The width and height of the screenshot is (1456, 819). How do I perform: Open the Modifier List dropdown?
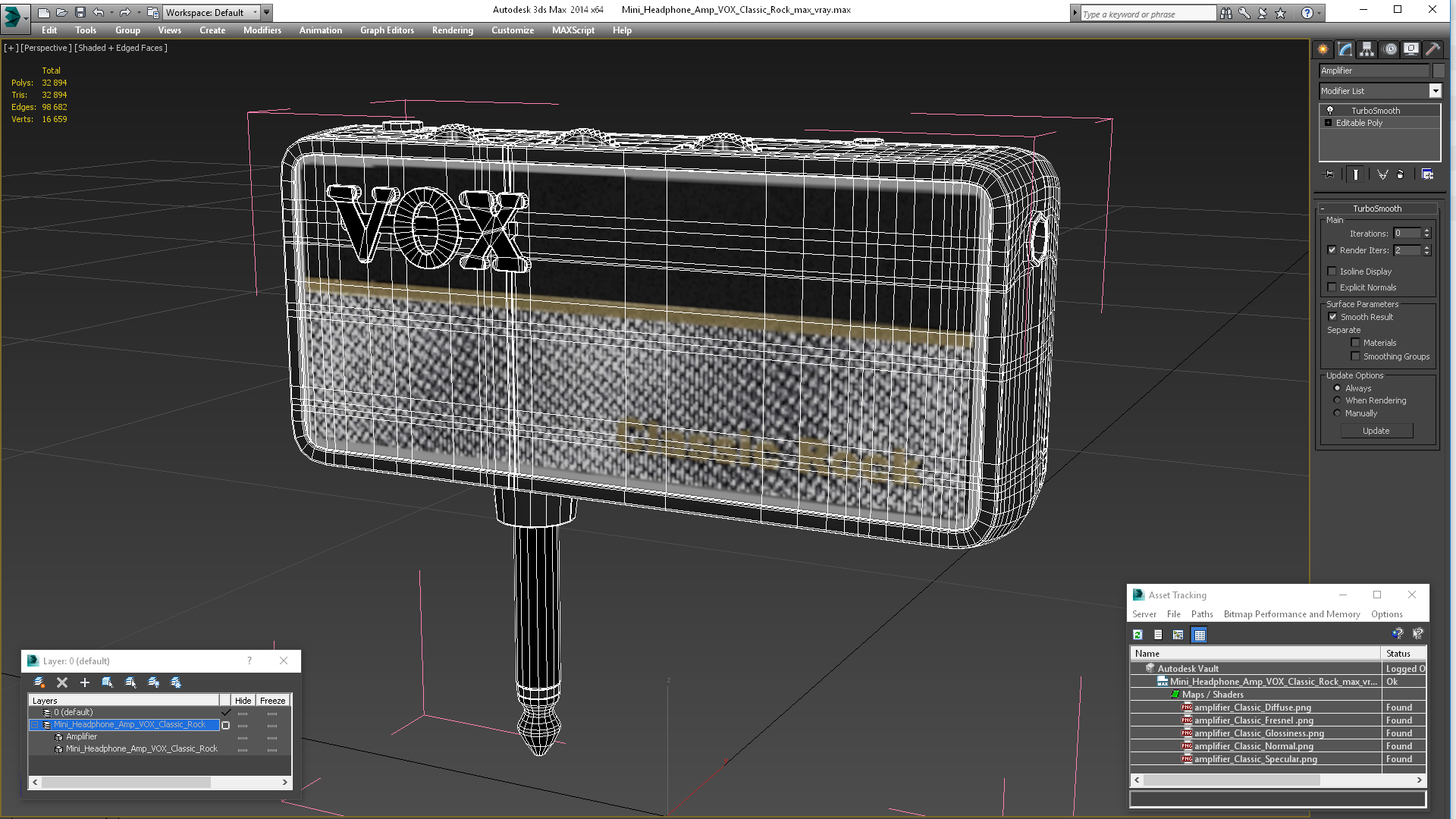coord(1435,91)
